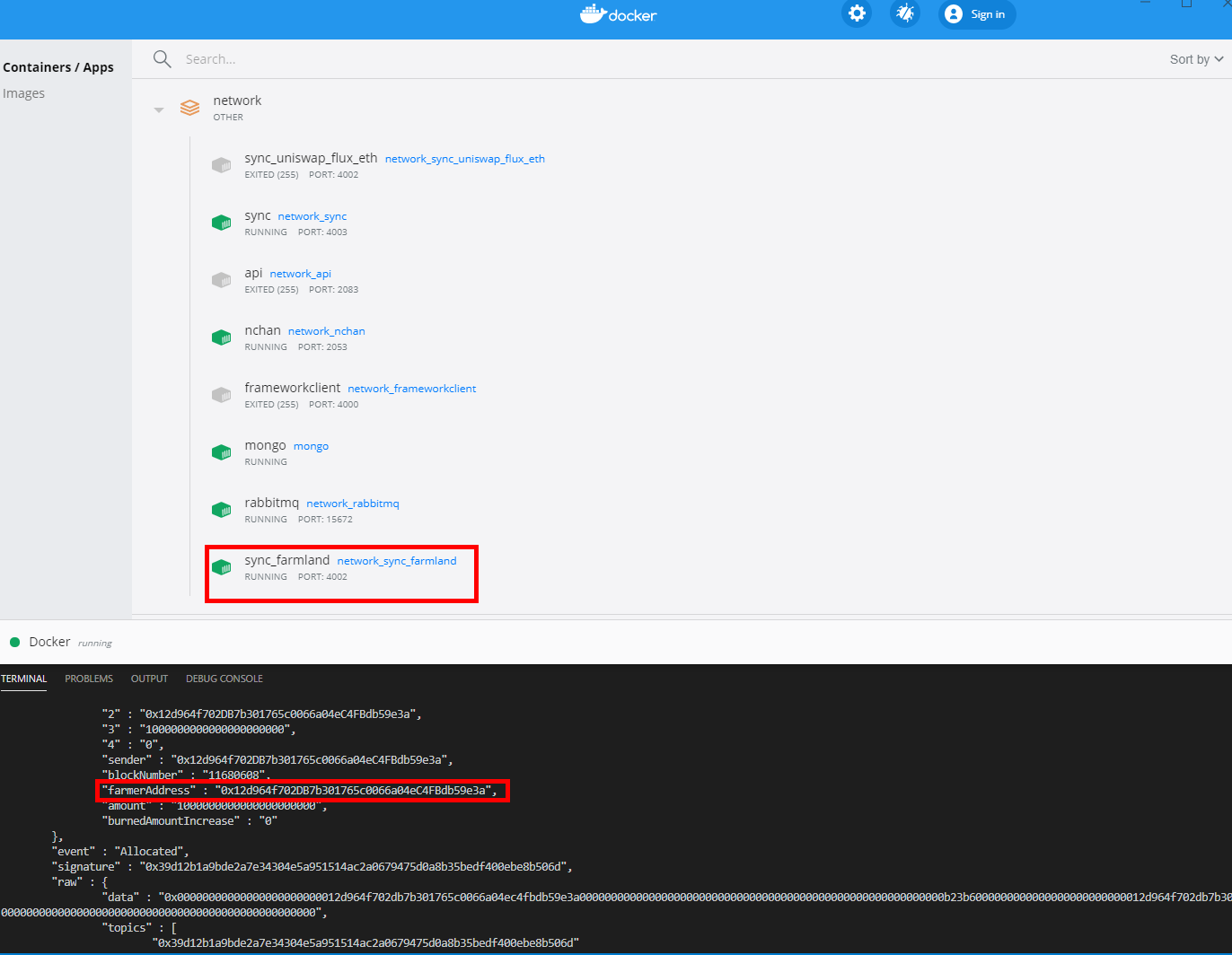Open the network_sync image link
This screenshot has height=955, width=1232.
point(312,216)
